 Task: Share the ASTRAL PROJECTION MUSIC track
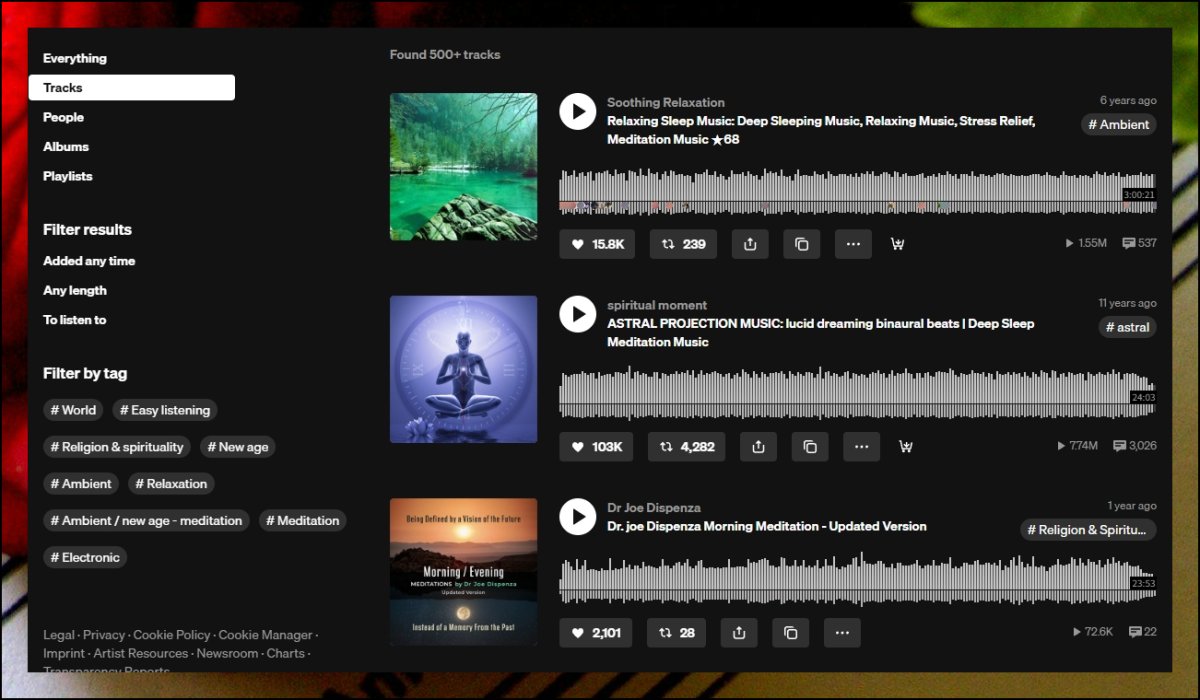click(x=758, y=447)
